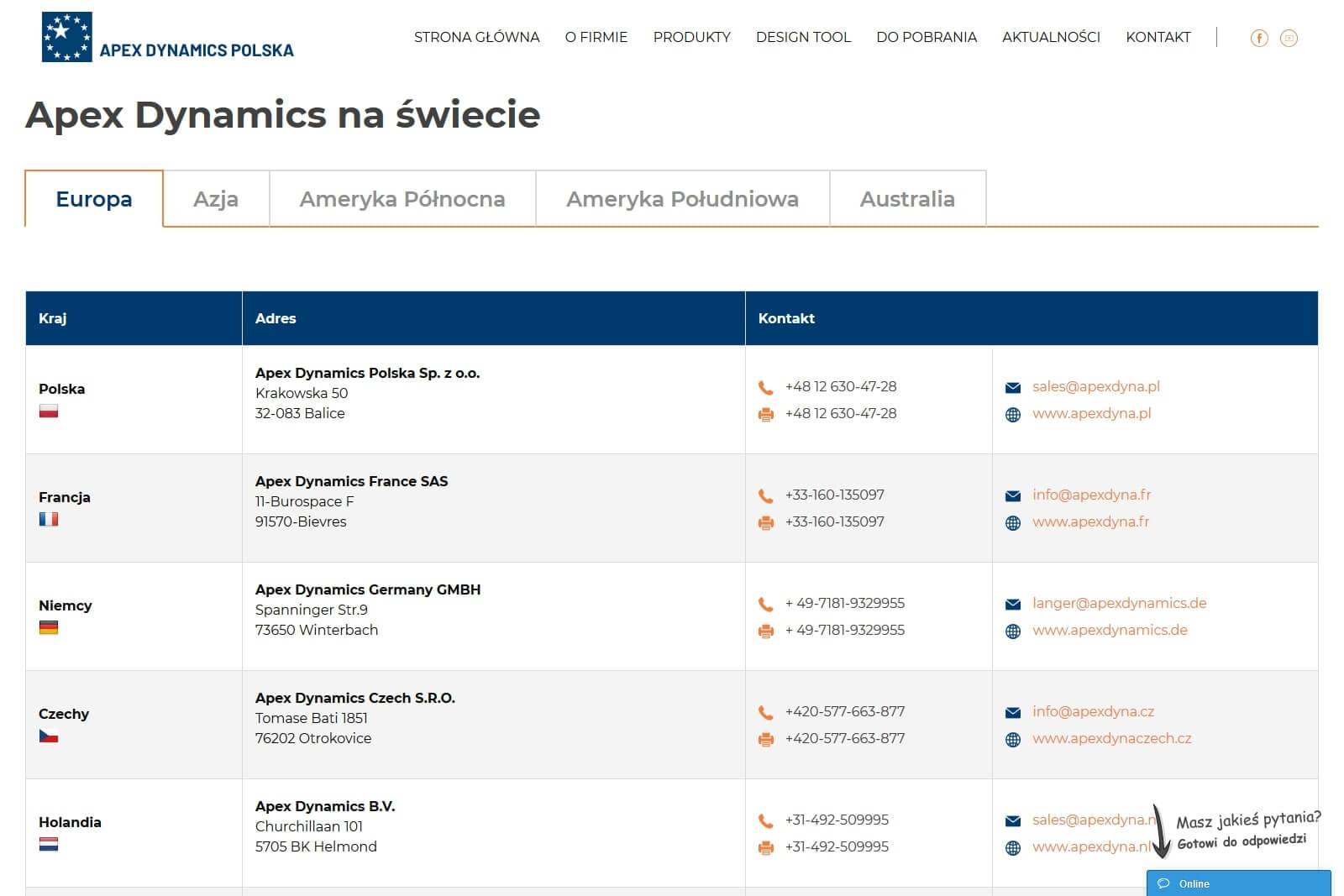Open the www.apexdynaczech.cz link
1344x896 pixels.
1111,738
